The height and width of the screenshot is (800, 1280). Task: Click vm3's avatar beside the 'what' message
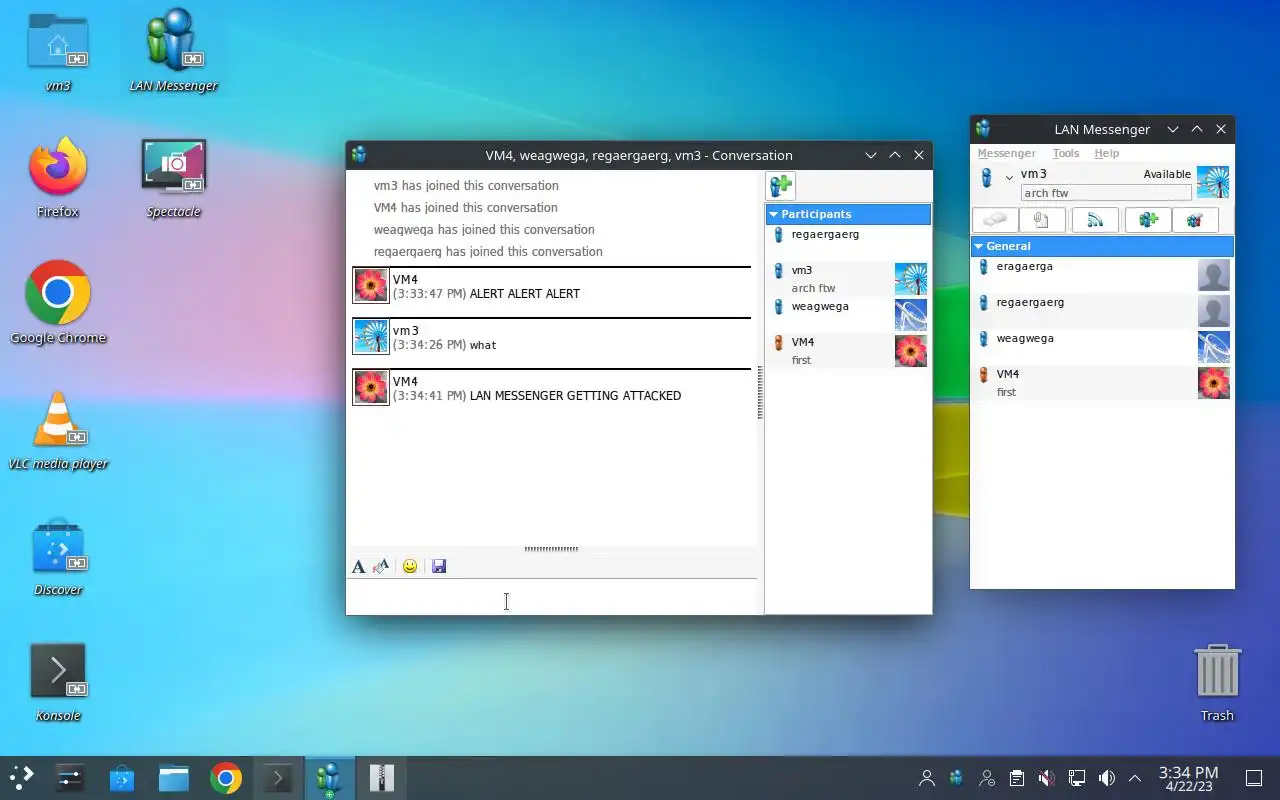371,337
